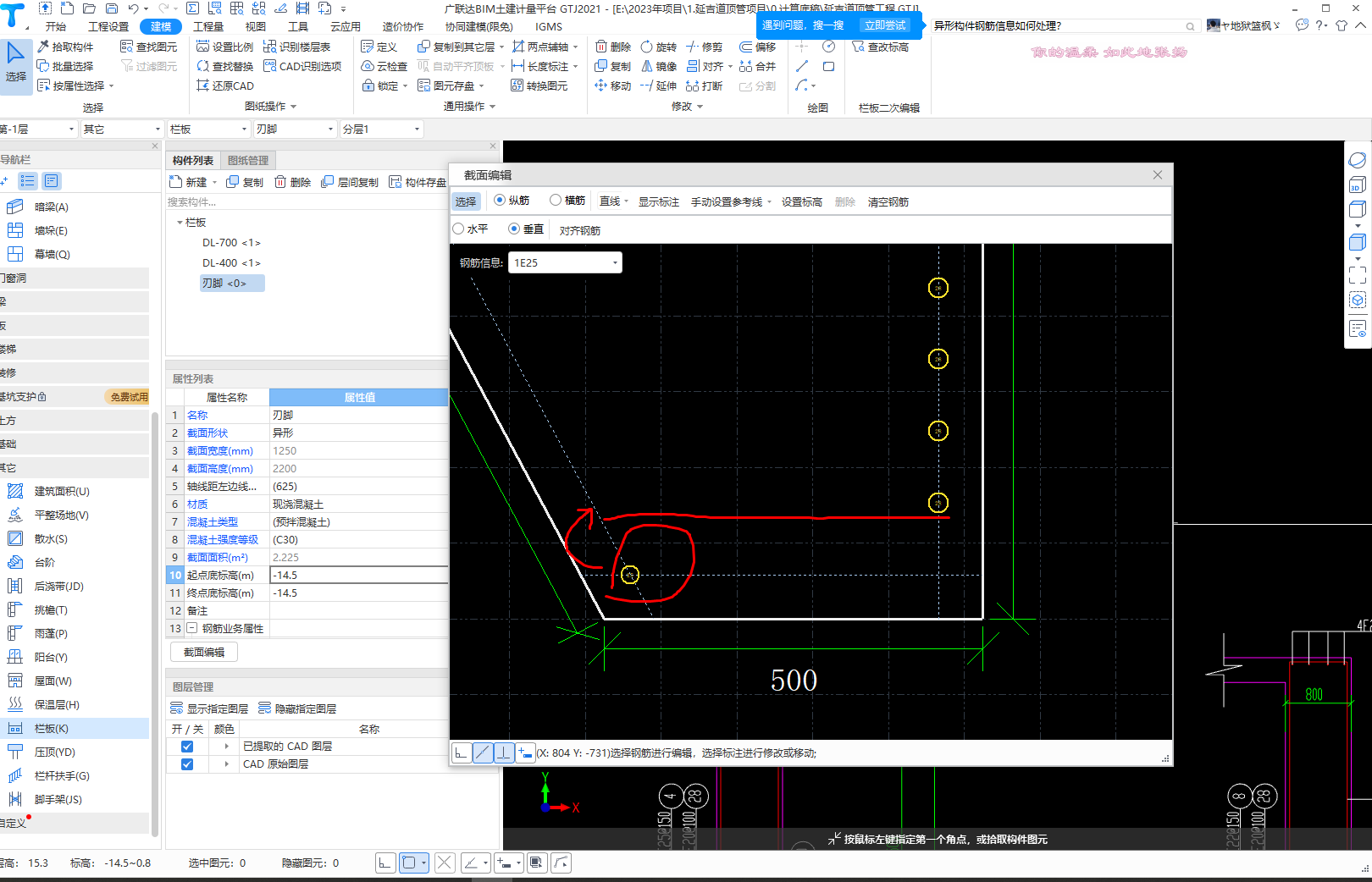Collapse 钢筋业务属性 property row
Image resolution: width=1372 pixels, height=882 pixels.
192,628
